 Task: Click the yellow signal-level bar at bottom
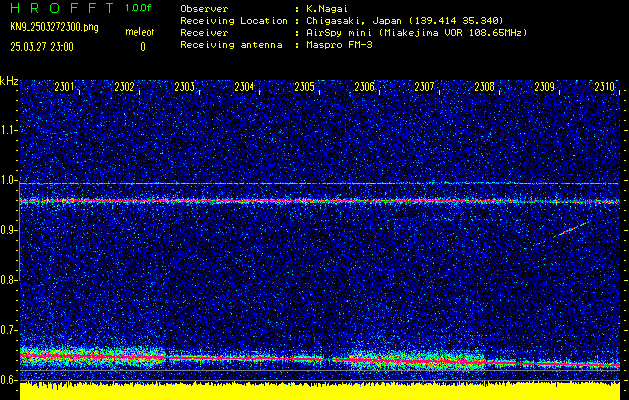point(320,392)
